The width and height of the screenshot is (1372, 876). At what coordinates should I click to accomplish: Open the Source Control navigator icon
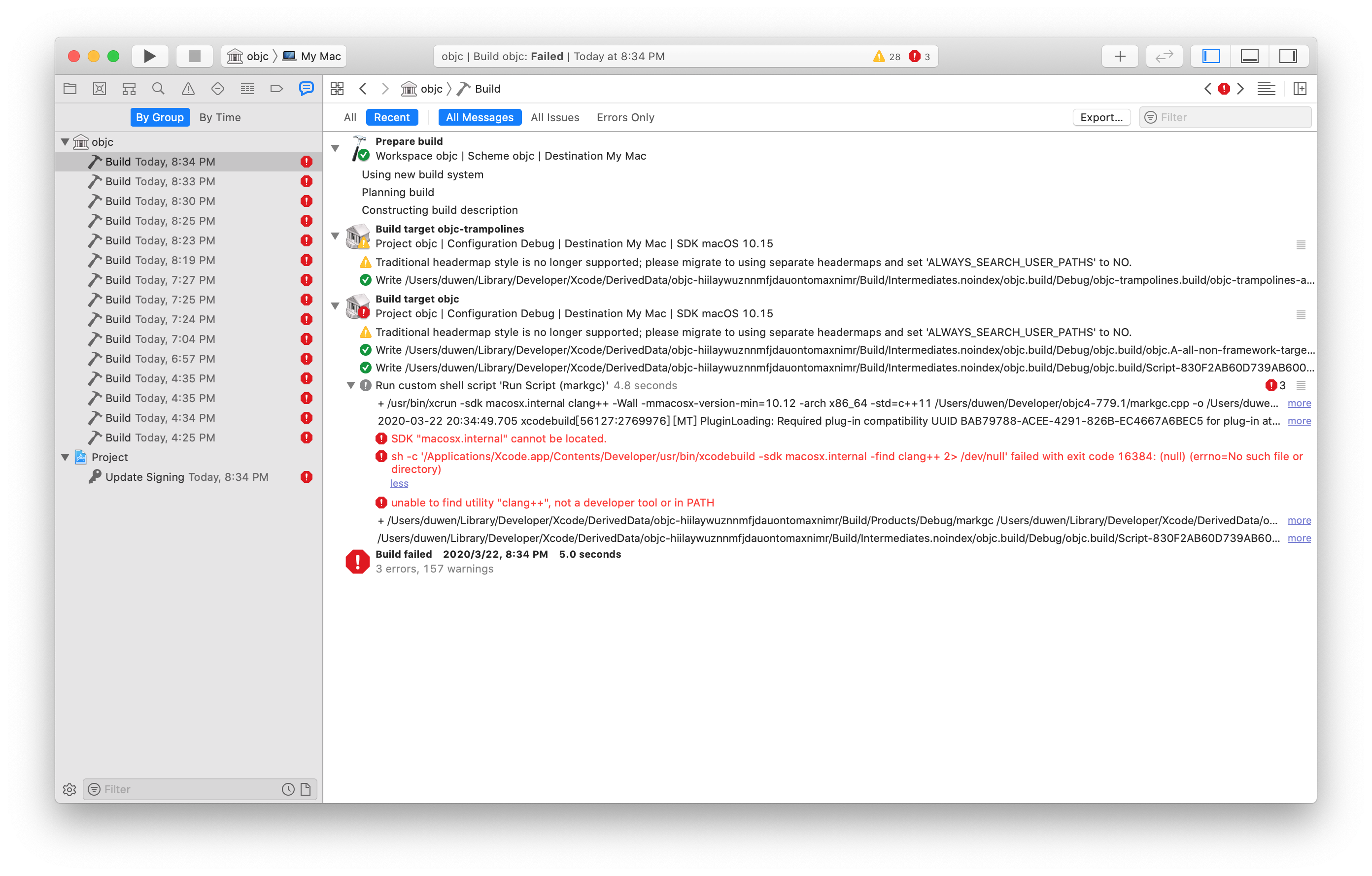coord(100,88)
